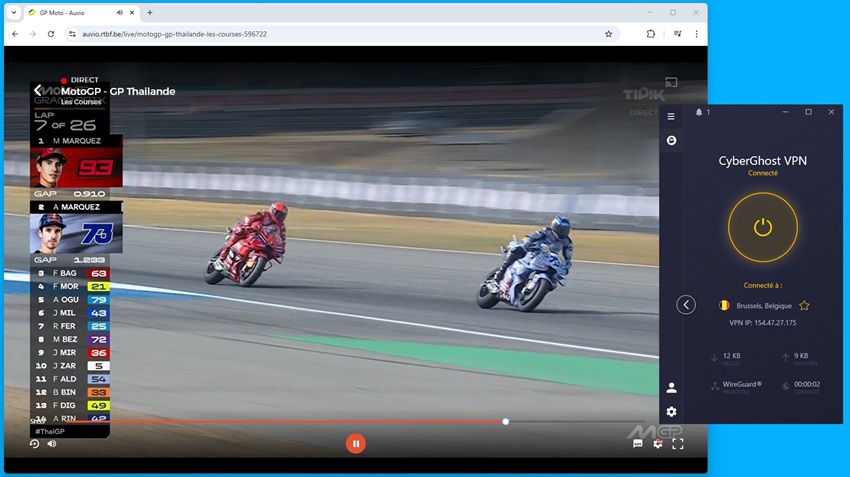Open a new Chrome tab

[x=150, y=12]
